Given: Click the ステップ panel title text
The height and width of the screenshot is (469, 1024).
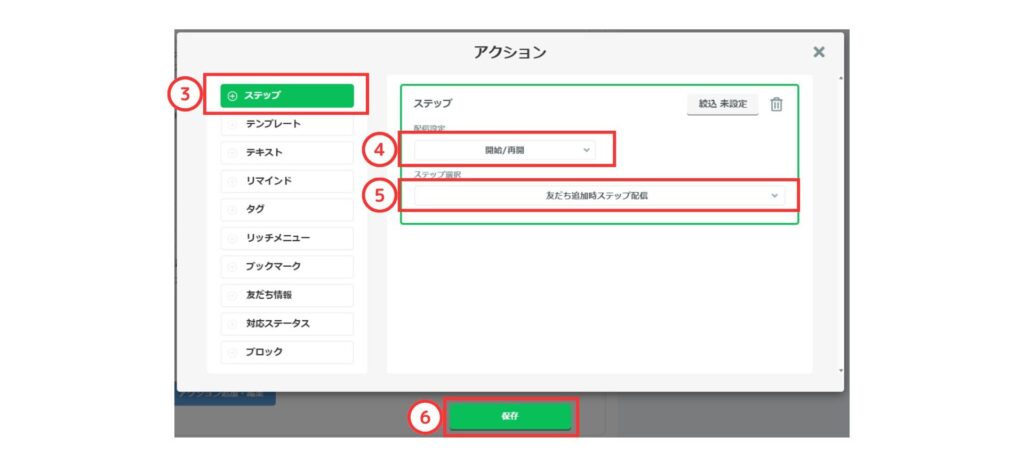Looking at the screenshot, I should [433, 104].
